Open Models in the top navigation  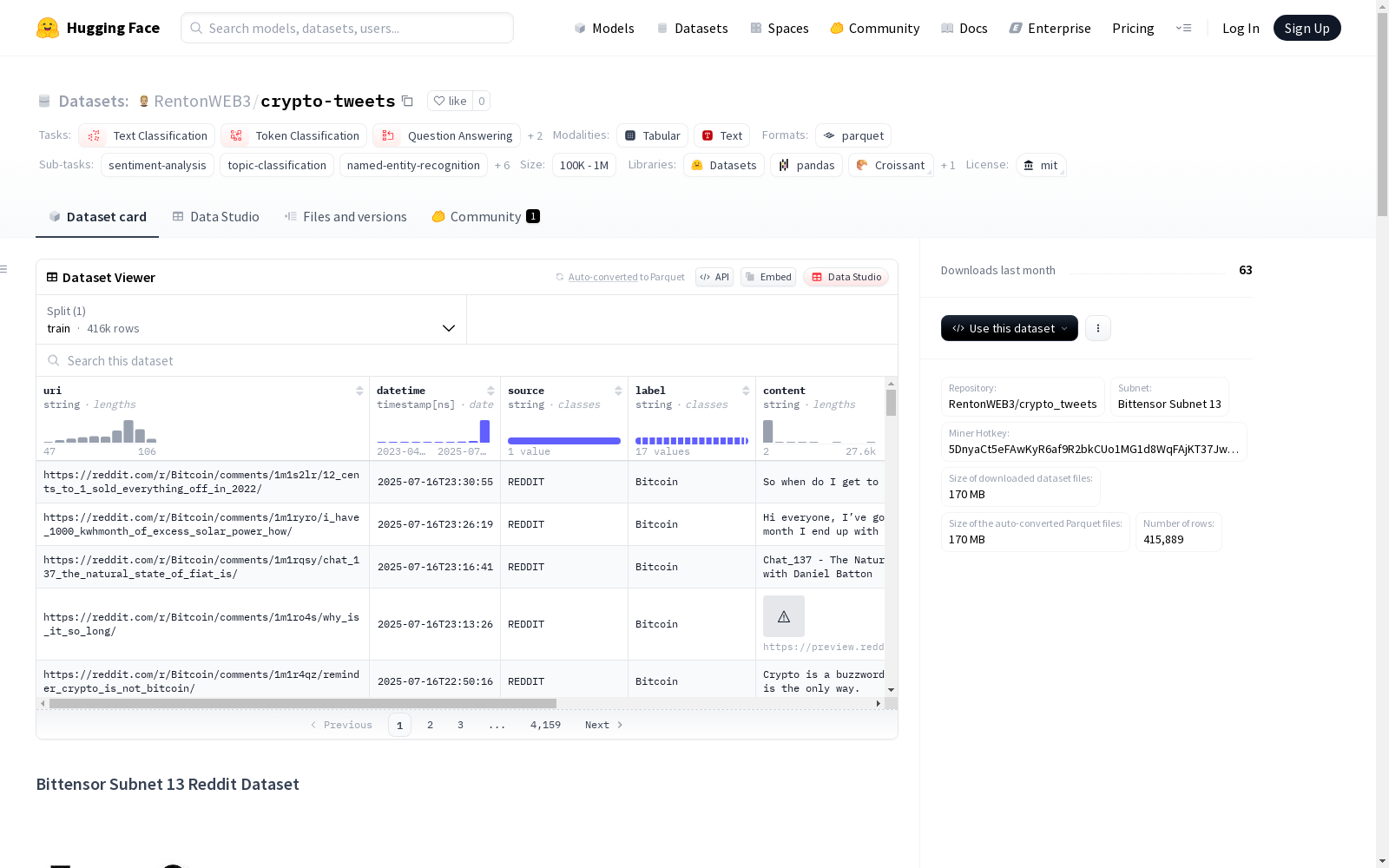604,28
